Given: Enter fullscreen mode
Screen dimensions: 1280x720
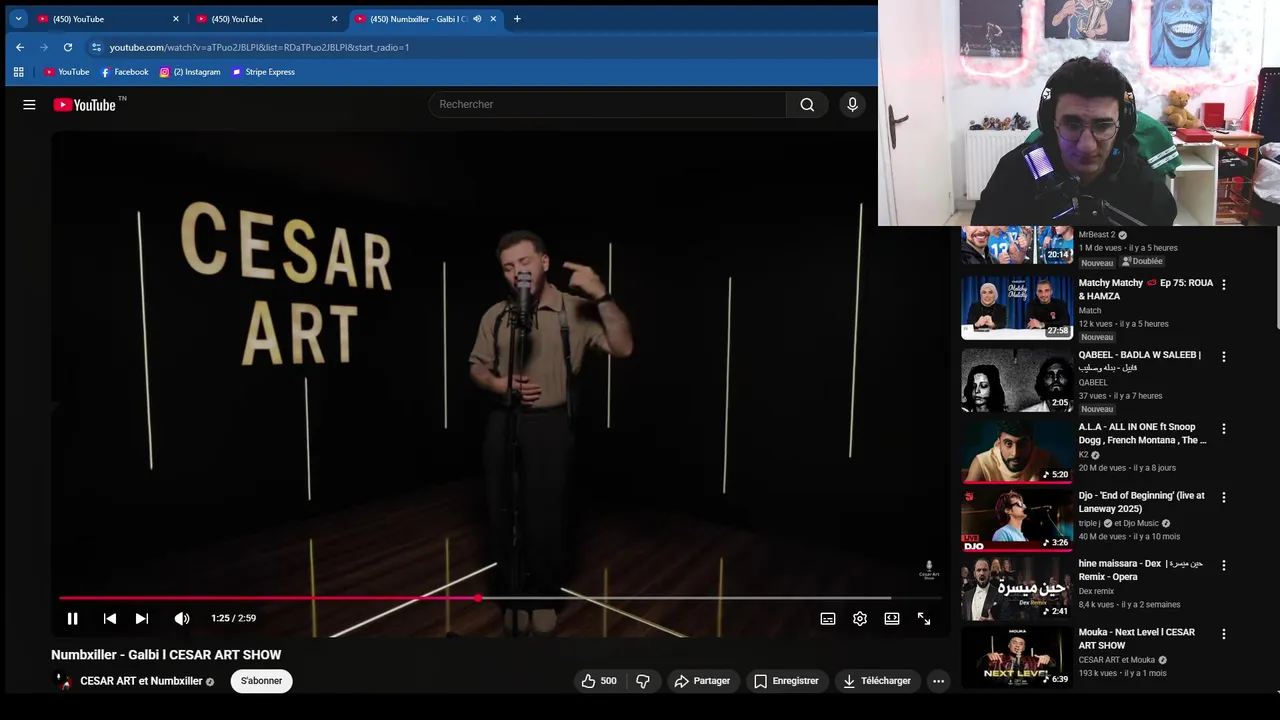Looking at the screenshot, I should (924, 619).
